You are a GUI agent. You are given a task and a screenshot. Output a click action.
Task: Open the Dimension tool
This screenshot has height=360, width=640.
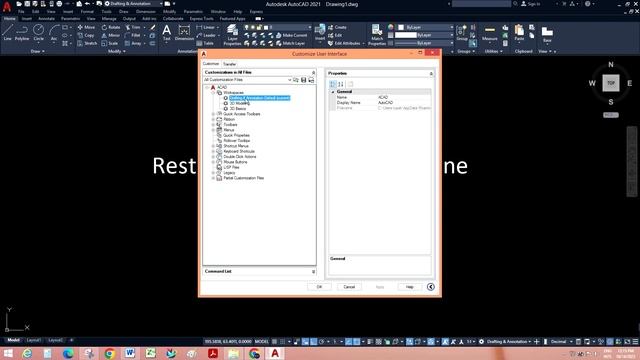click(184, 33)
